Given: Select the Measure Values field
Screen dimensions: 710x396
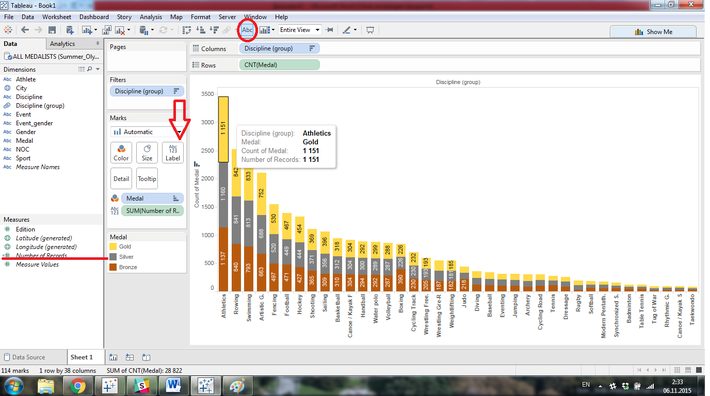Looking at the screenshot, I should (x=37, y=265).
